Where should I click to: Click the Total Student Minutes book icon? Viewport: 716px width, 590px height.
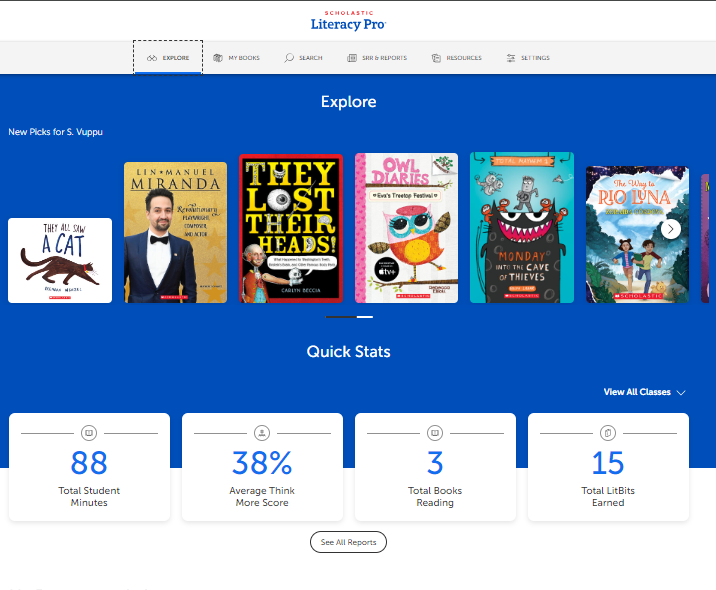(x=89, y=433)
